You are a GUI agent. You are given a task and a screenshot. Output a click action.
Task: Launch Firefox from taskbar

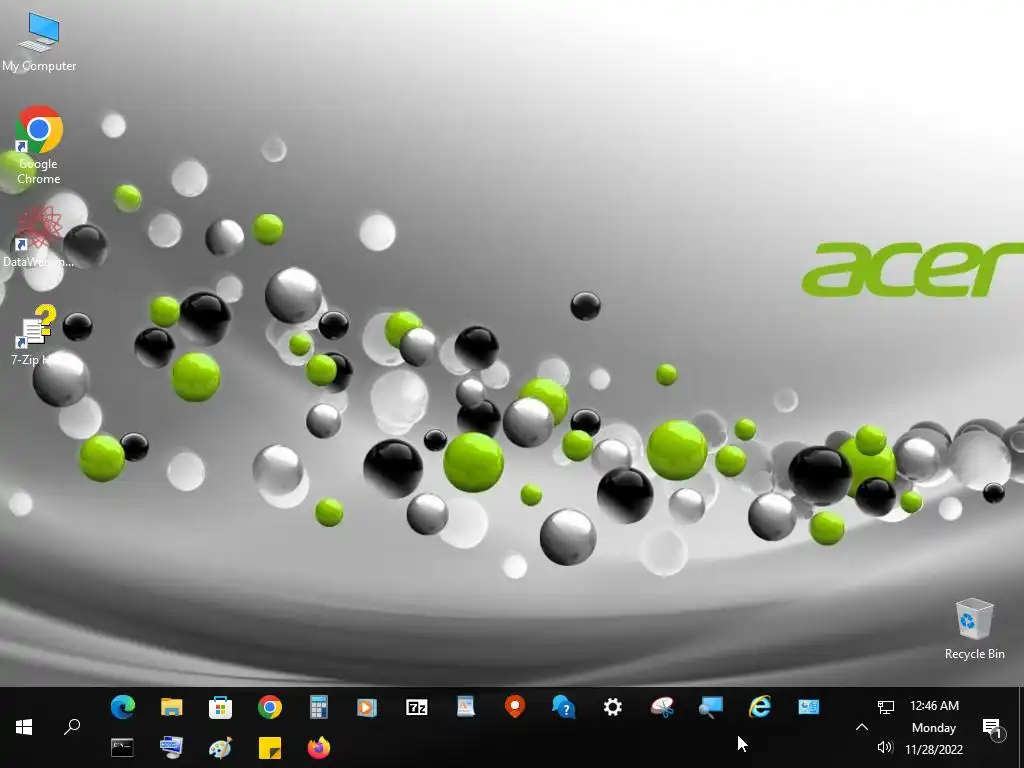tap(319, 748)
